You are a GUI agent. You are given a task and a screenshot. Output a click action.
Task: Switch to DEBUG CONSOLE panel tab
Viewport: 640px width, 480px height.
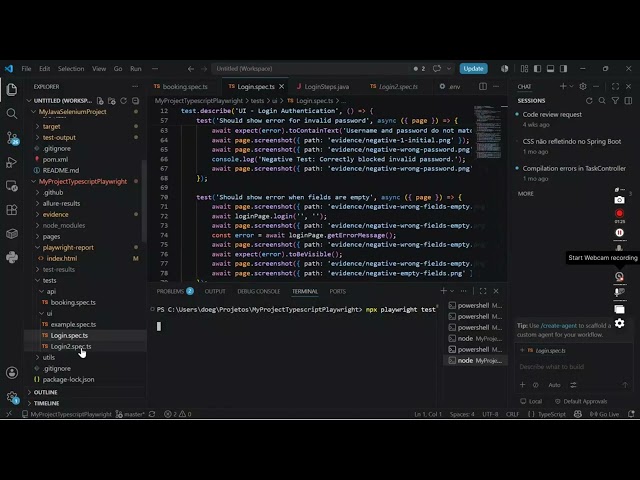pyautogui.click(x=258, y=291)
